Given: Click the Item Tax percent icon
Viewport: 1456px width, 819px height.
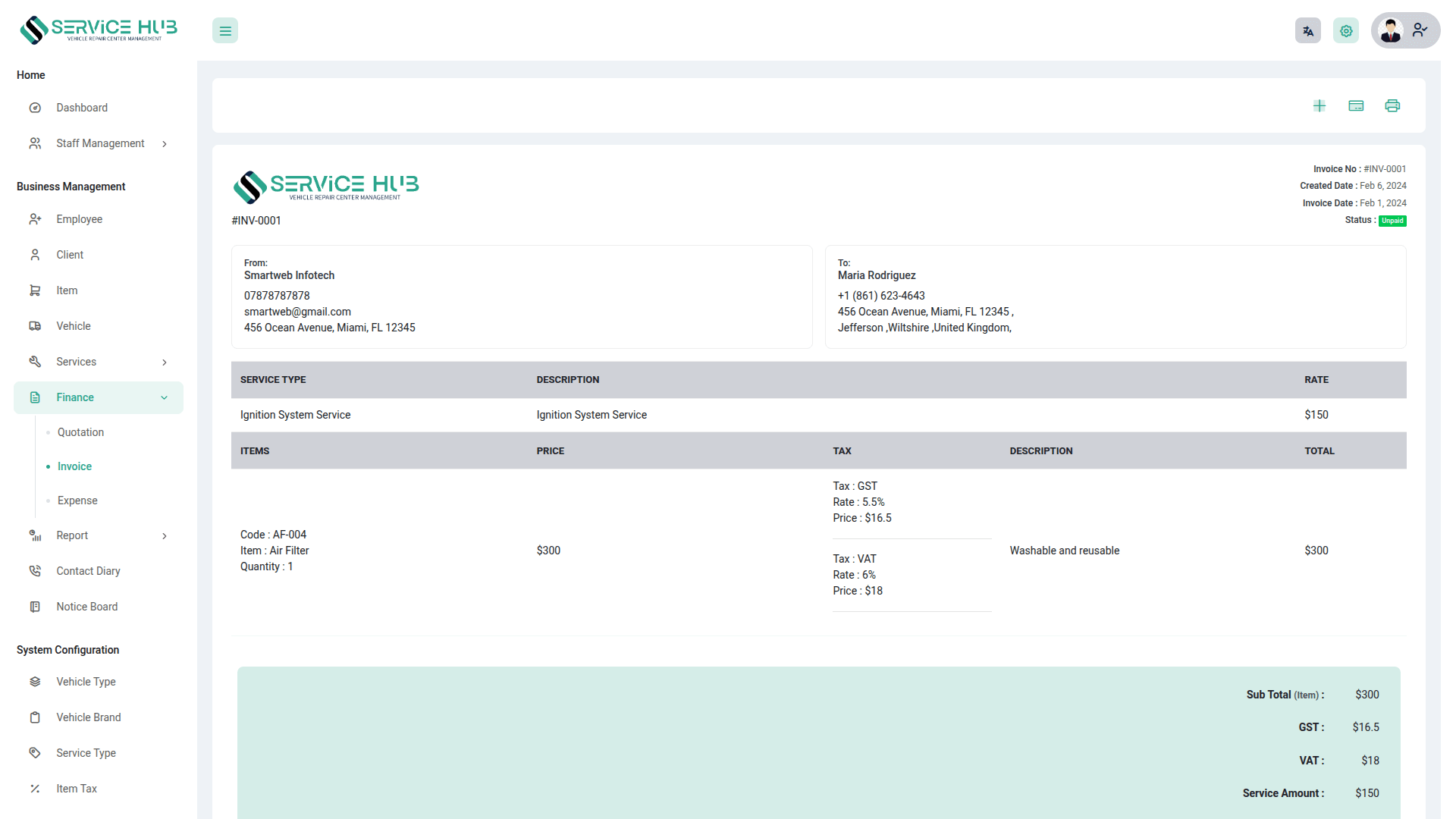Looking at the screenshot, I should tap(35, 789).
